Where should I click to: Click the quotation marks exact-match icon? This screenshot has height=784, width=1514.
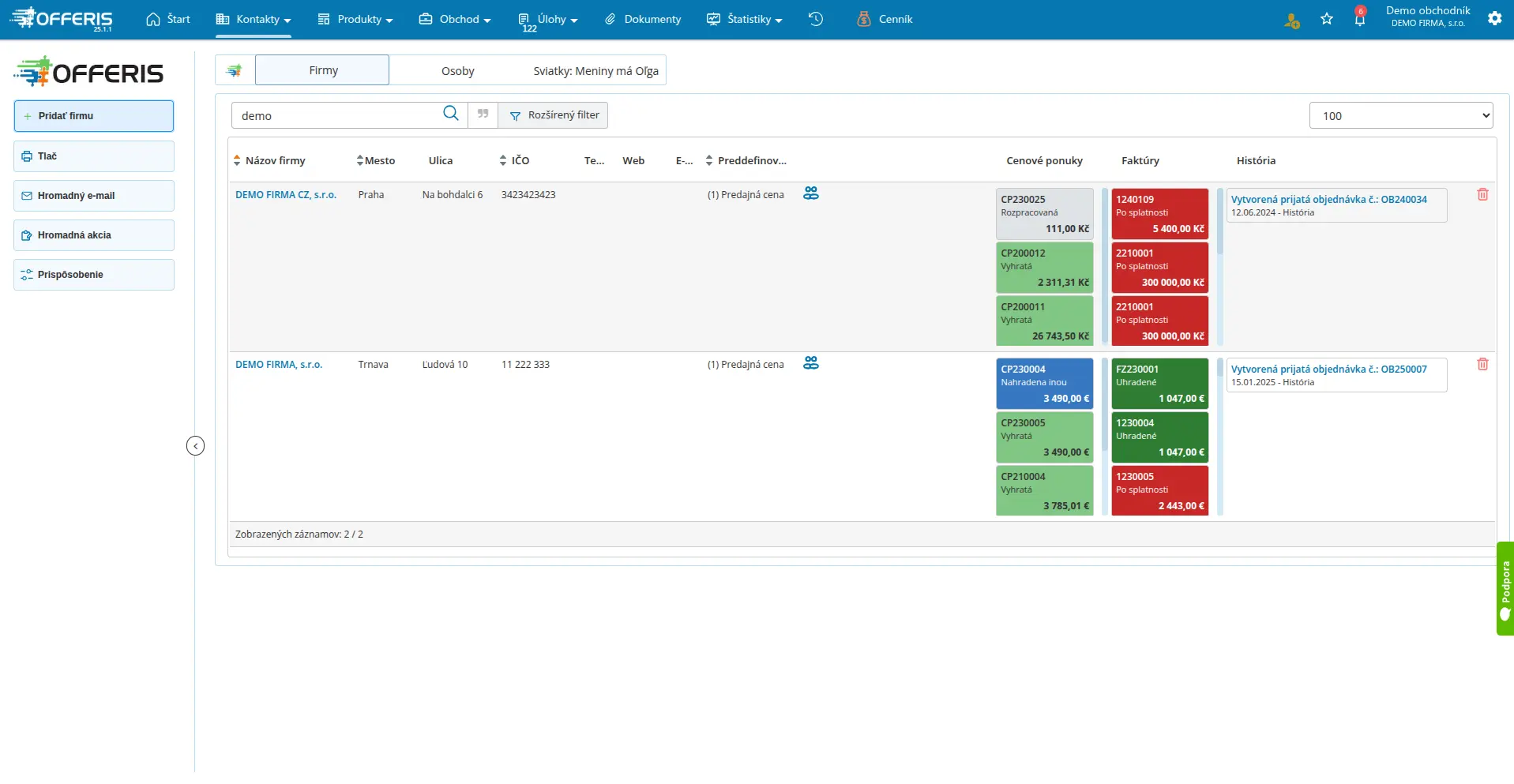coord(483,114)
